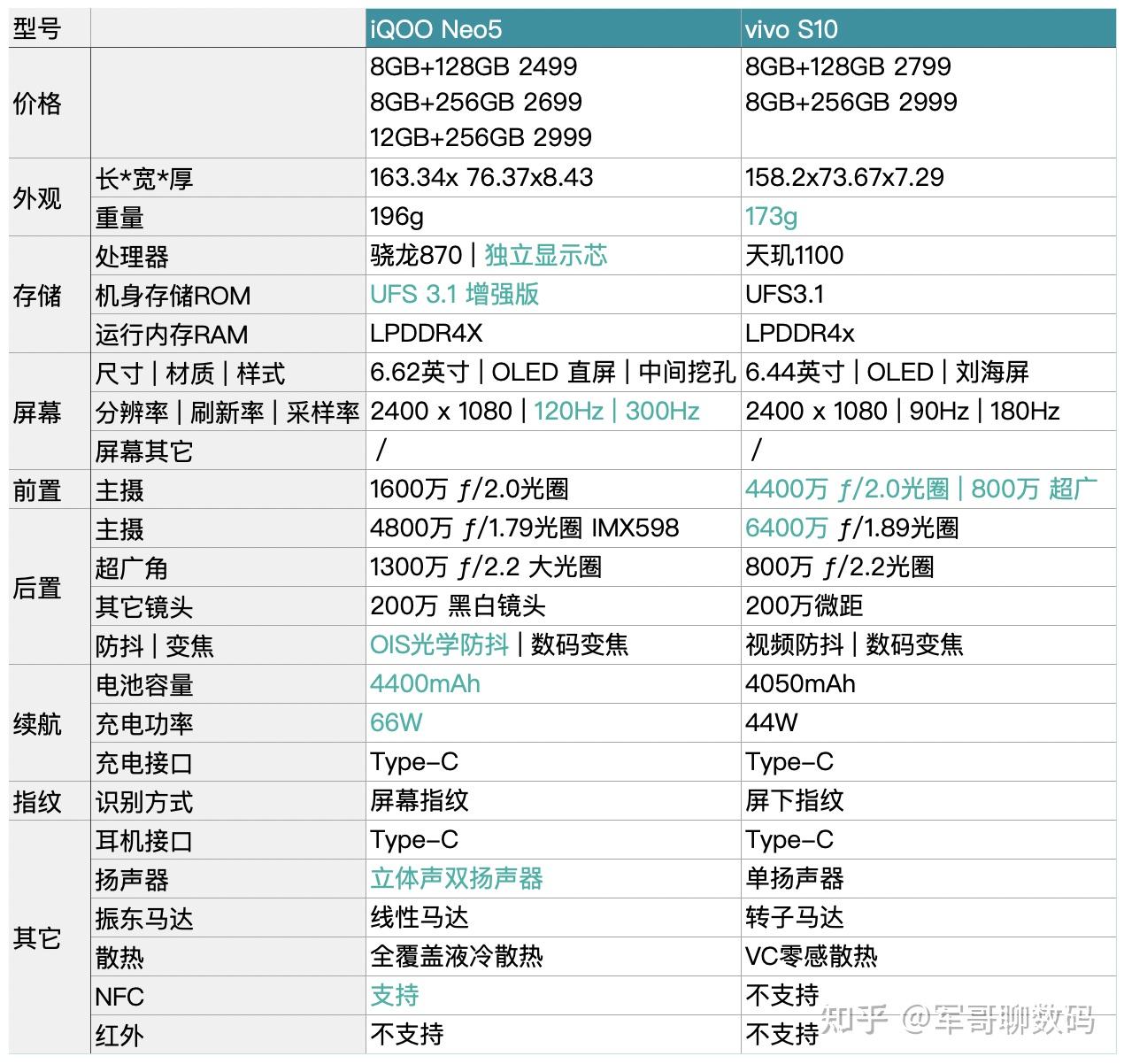Select the iQOO Neo5 column header
The image size is (1124, 1064).
(x=435, y=28)
